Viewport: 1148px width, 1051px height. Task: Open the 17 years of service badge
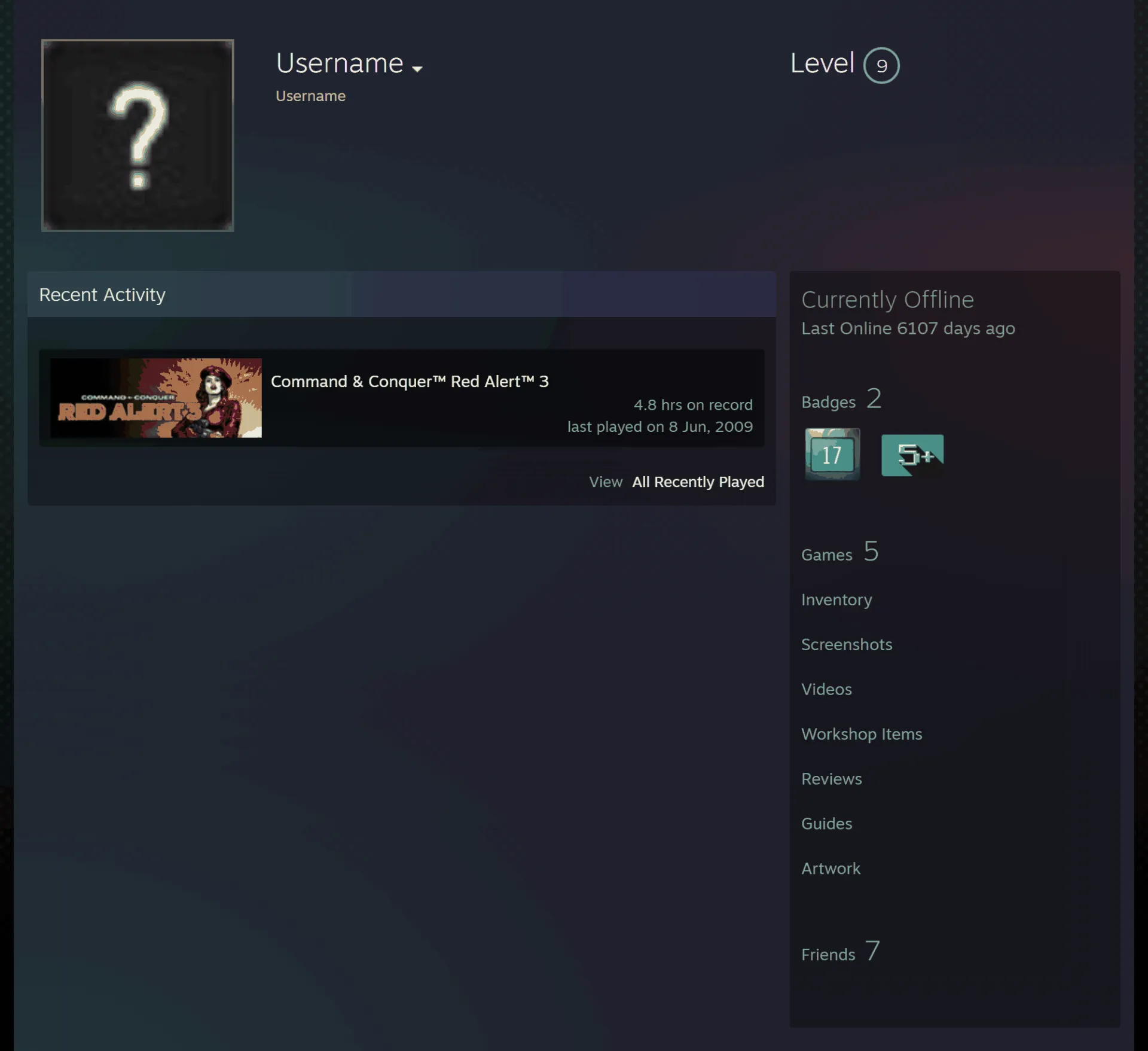832,455
